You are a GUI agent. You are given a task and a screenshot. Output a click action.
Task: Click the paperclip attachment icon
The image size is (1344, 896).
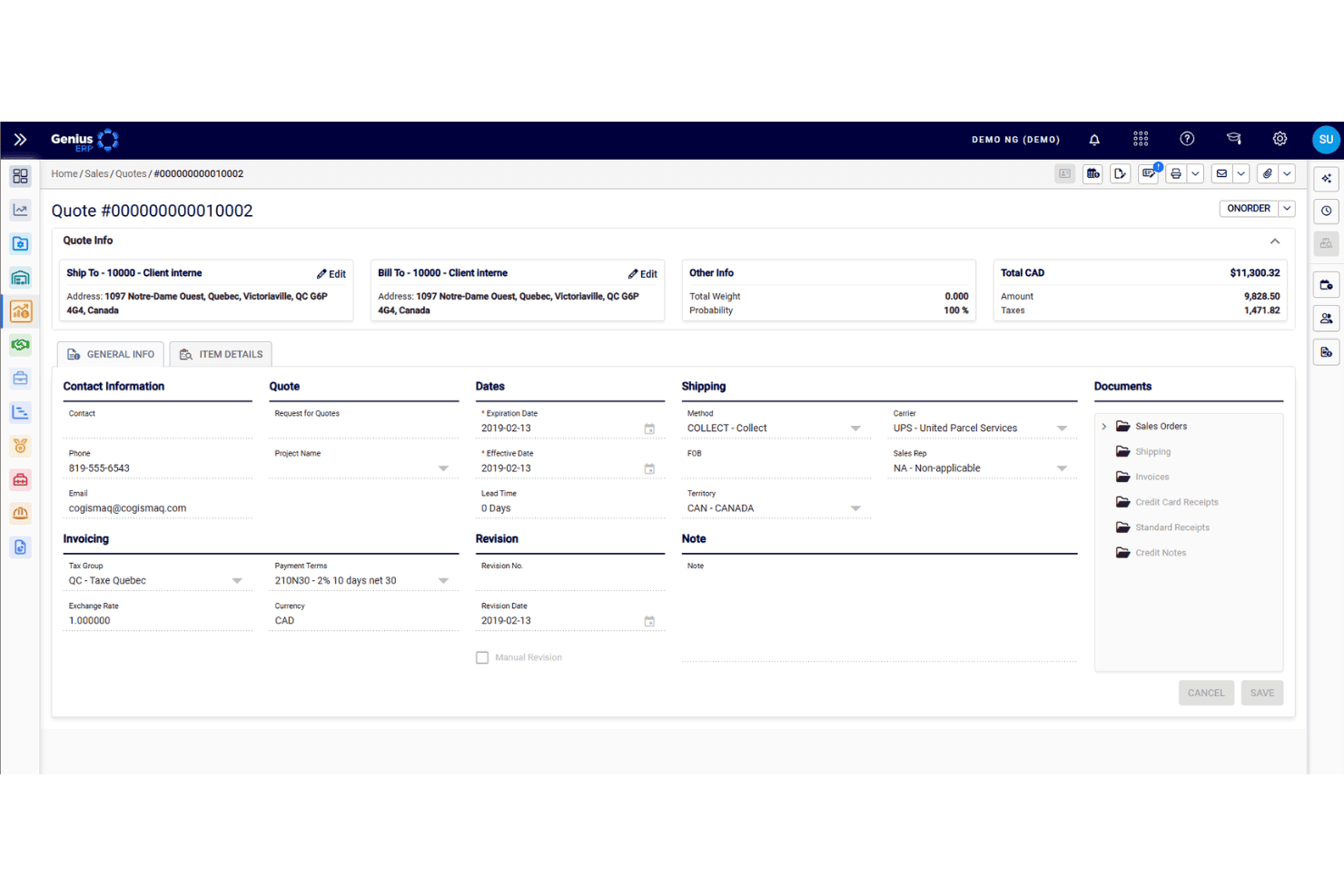[1268, 174]
